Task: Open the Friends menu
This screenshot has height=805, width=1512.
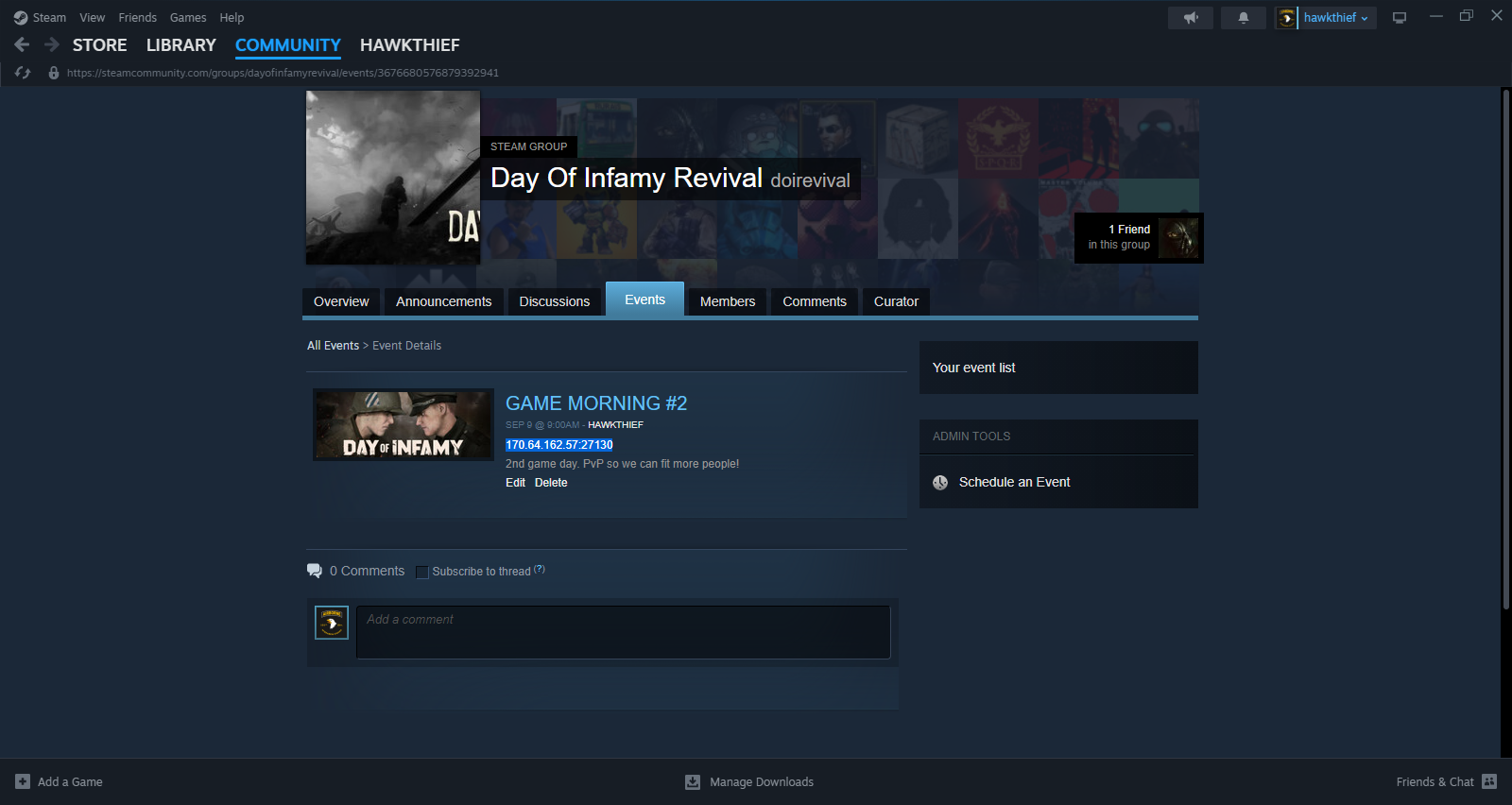Action: (138, 18)
